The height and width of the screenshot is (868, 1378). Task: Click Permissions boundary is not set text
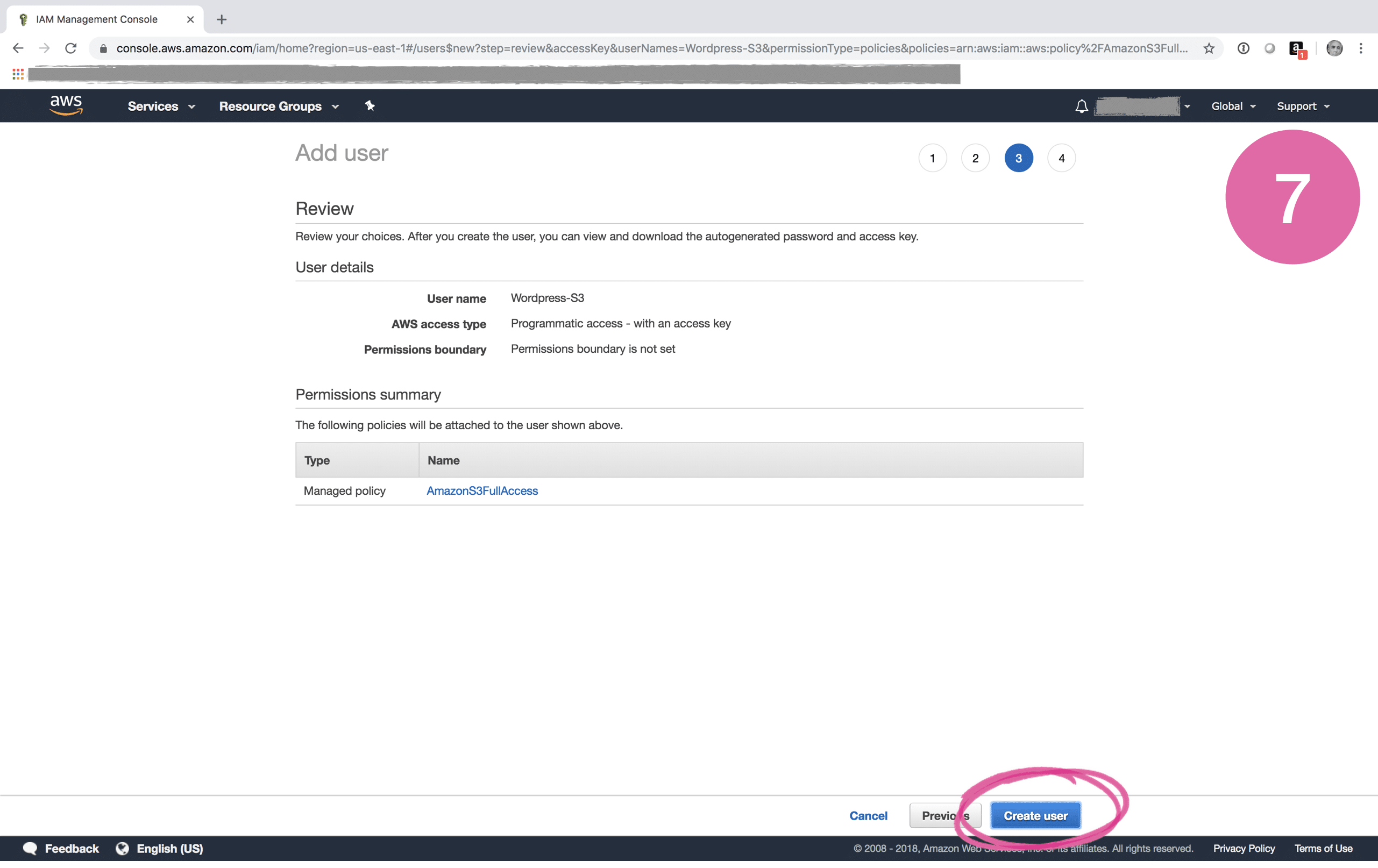tap(593, 348)
